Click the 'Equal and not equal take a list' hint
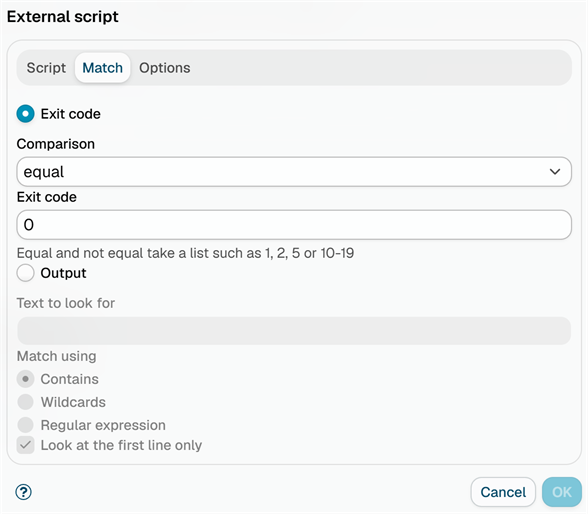The width and height of the screenshot is (588, 514). pos(185,253)
